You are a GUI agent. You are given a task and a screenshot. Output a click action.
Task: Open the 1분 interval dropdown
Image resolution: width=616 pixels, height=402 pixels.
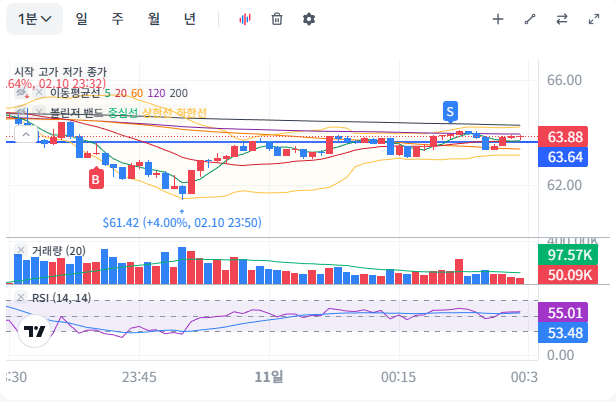pos(39,19)
